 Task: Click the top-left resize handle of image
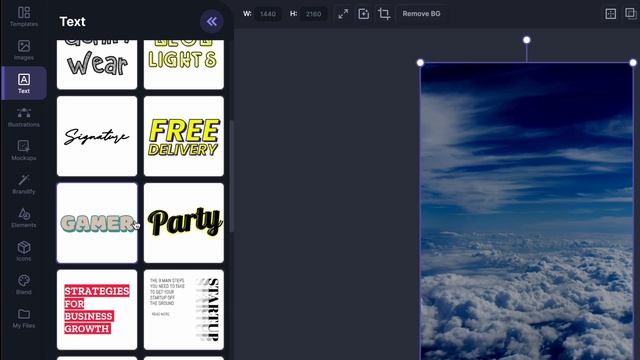(420, 62)
